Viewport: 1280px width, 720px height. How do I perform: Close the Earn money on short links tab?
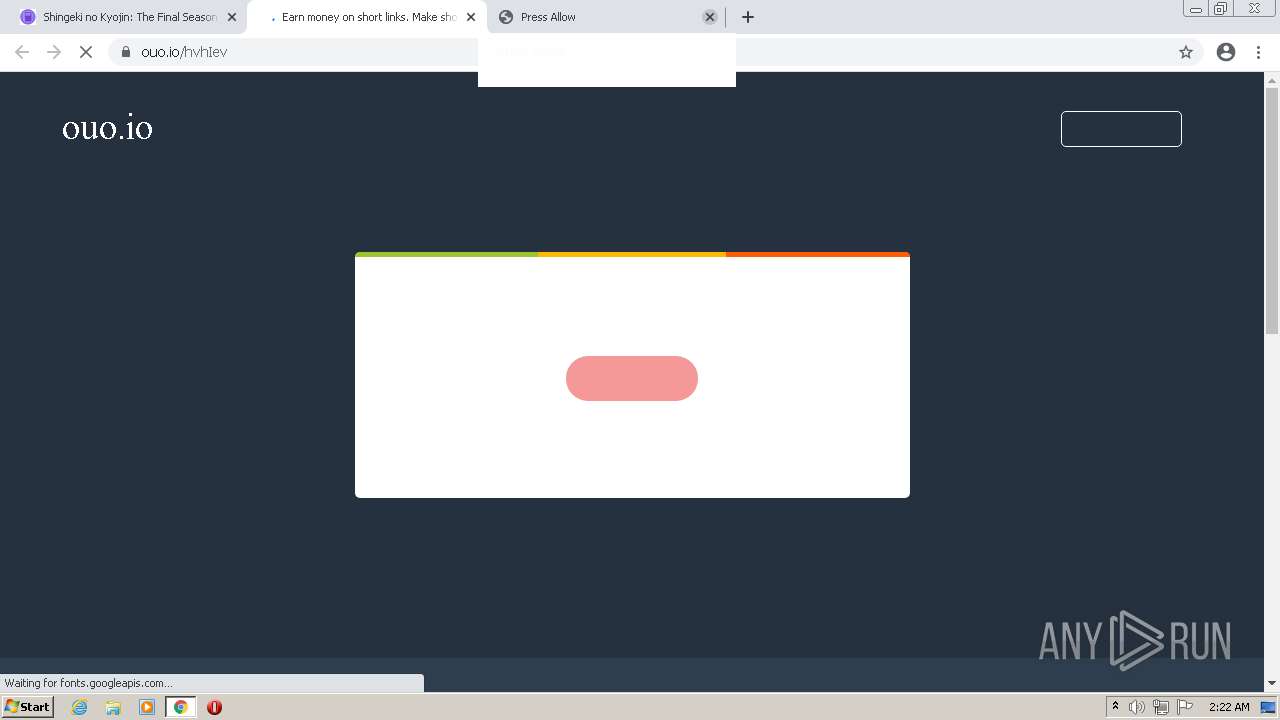click(x=471, y=17)
